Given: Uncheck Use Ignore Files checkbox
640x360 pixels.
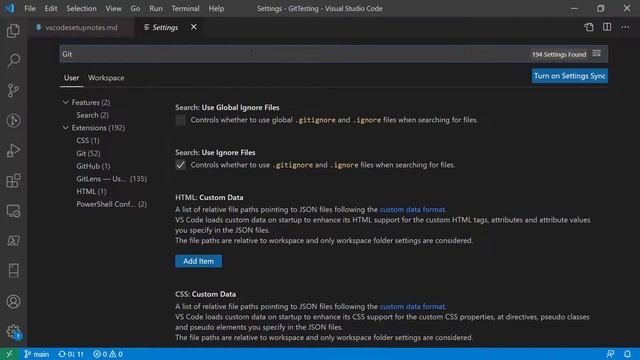Looking at the screenshot, I should (180, 165).
